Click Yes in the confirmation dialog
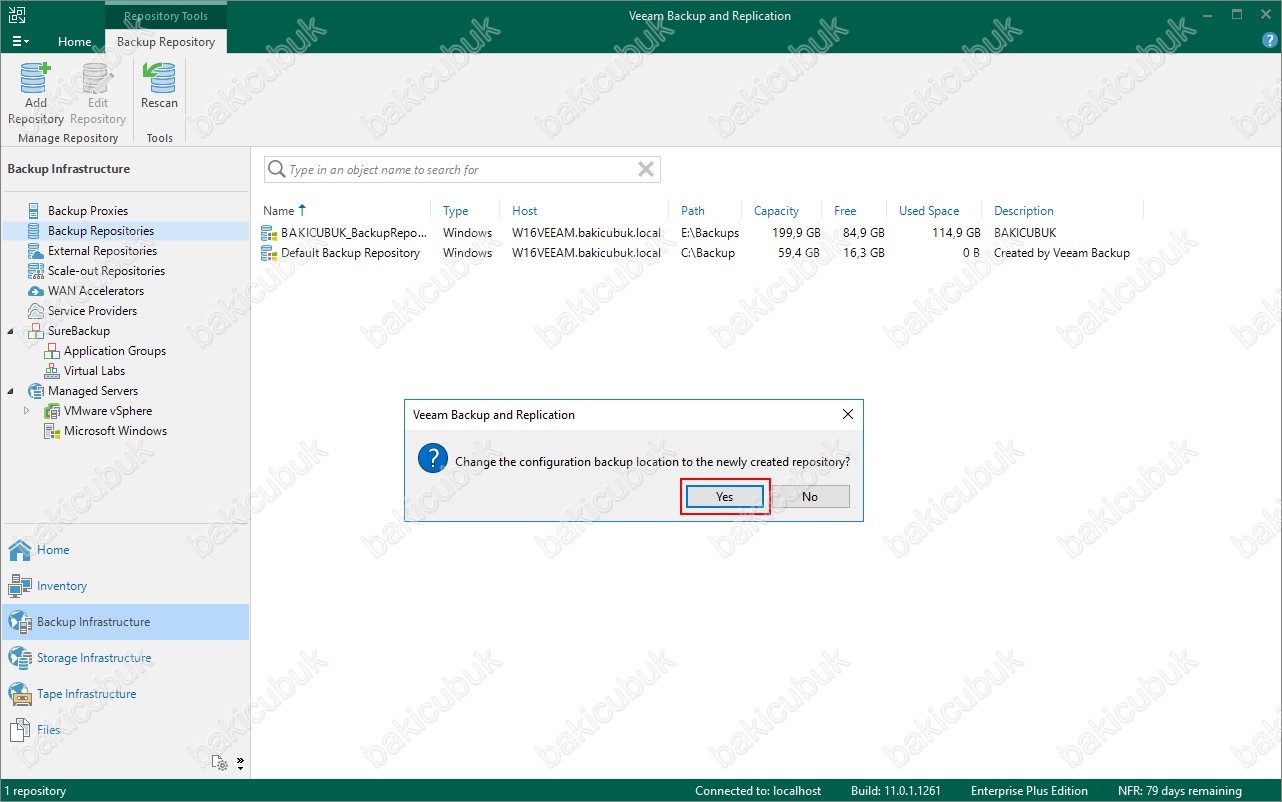1282x802 pixels. 725,497
